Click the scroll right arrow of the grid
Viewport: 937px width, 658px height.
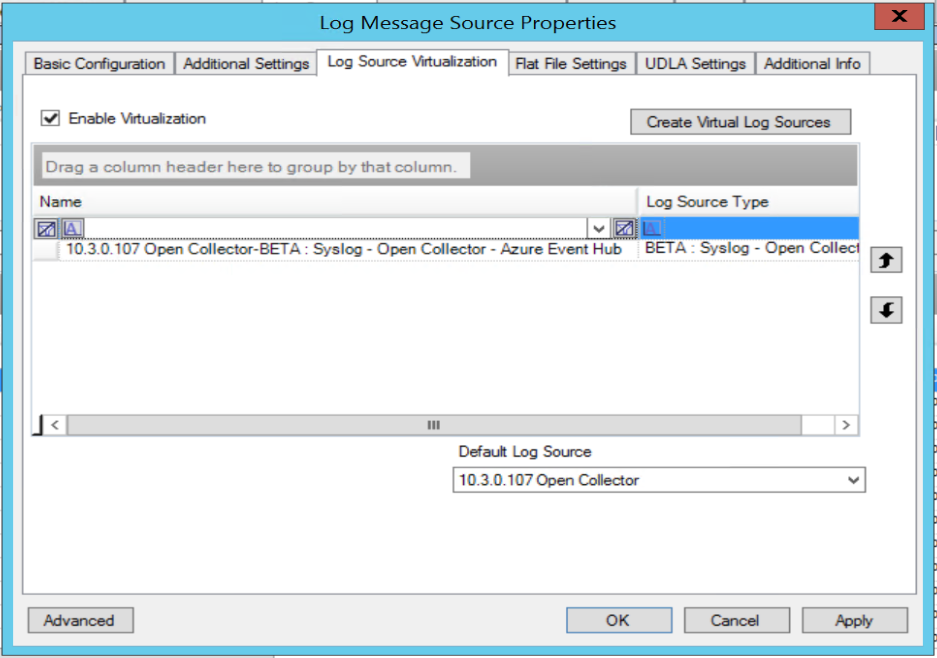click(x=847, y=425)
